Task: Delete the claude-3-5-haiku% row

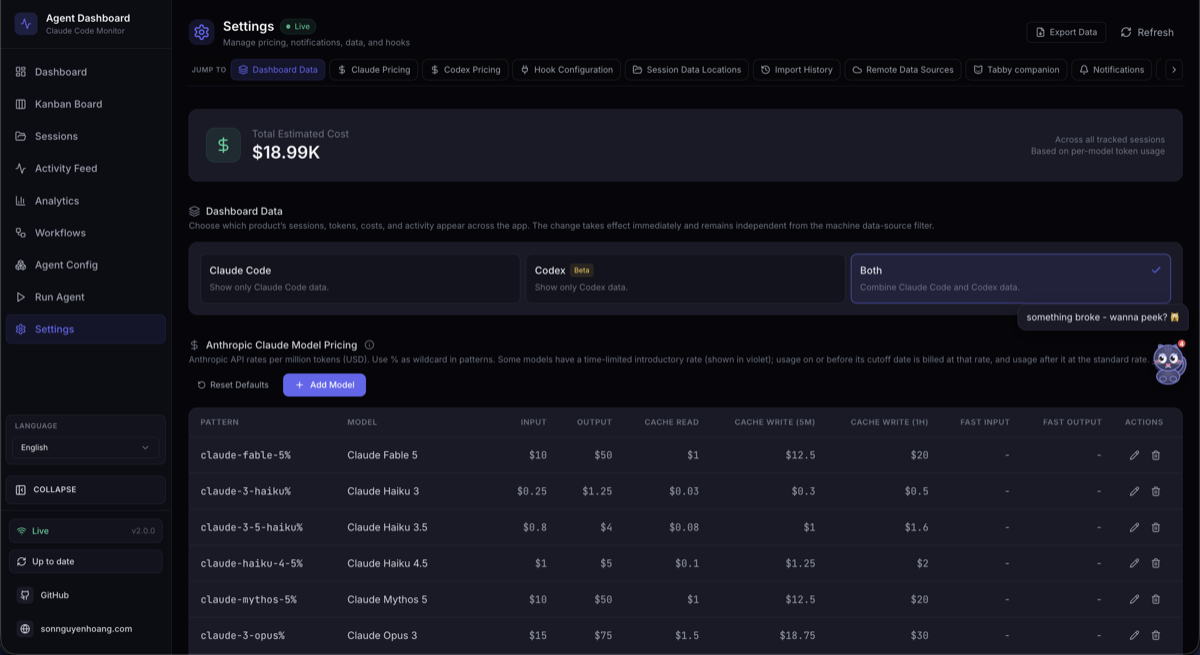Action: pos(1156,527)
